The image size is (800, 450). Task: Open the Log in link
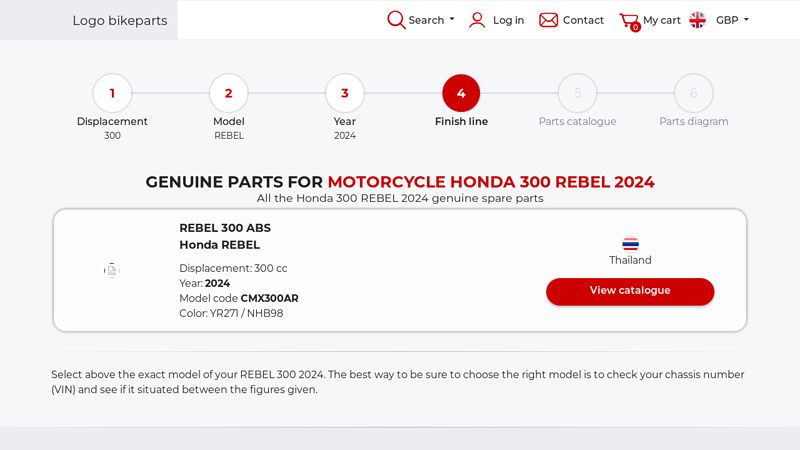508,20
